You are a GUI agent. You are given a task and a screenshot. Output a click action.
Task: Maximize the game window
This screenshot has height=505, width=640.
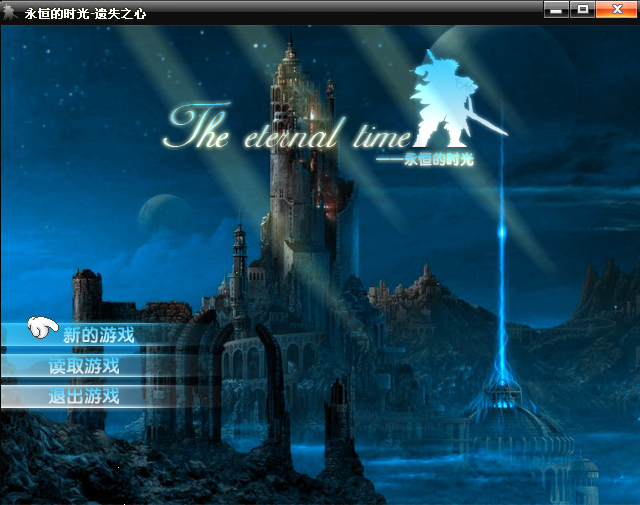tap(582, 9)
